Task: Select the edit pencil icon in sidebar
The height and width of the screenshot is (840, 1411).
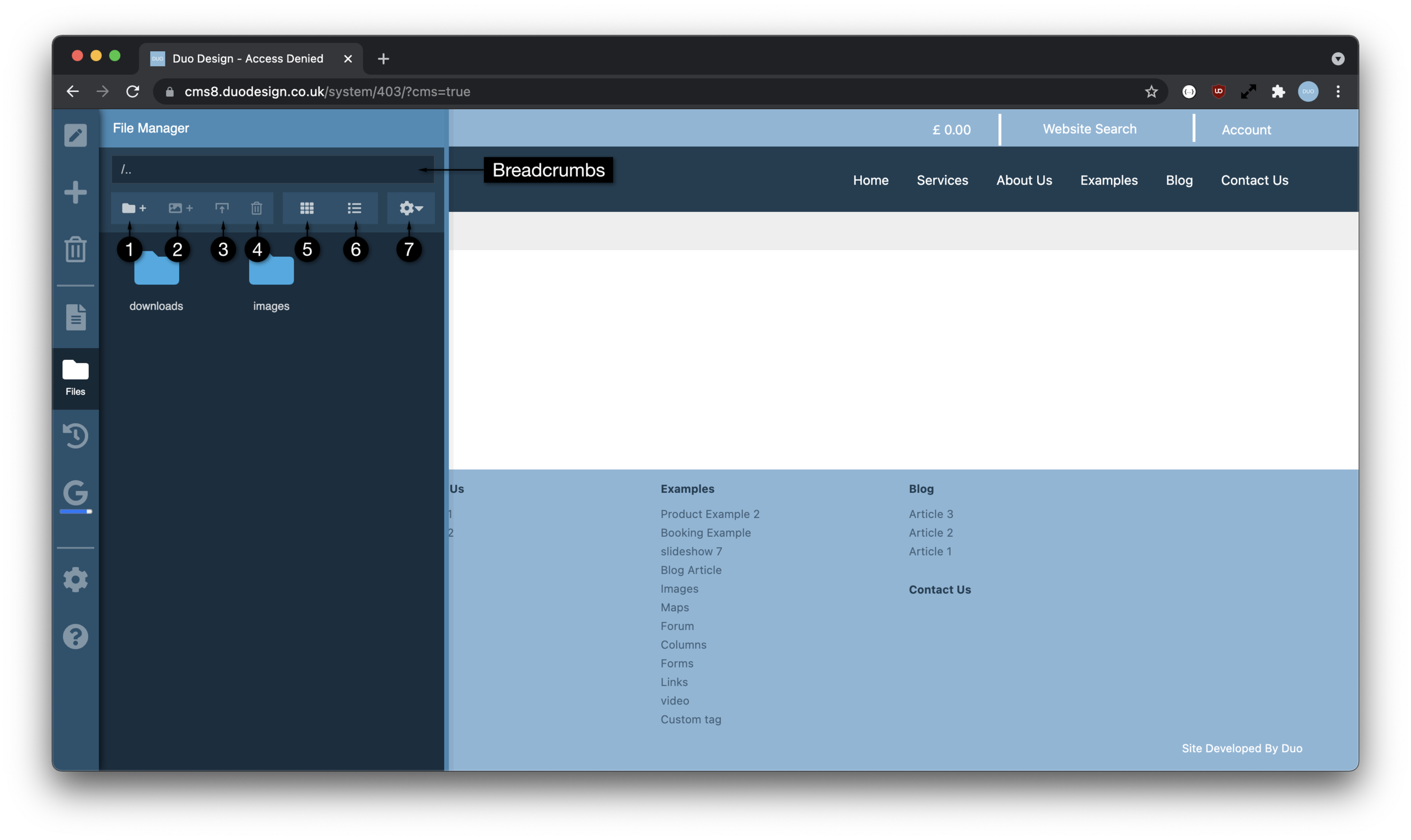Action: [x=76, y=134]
